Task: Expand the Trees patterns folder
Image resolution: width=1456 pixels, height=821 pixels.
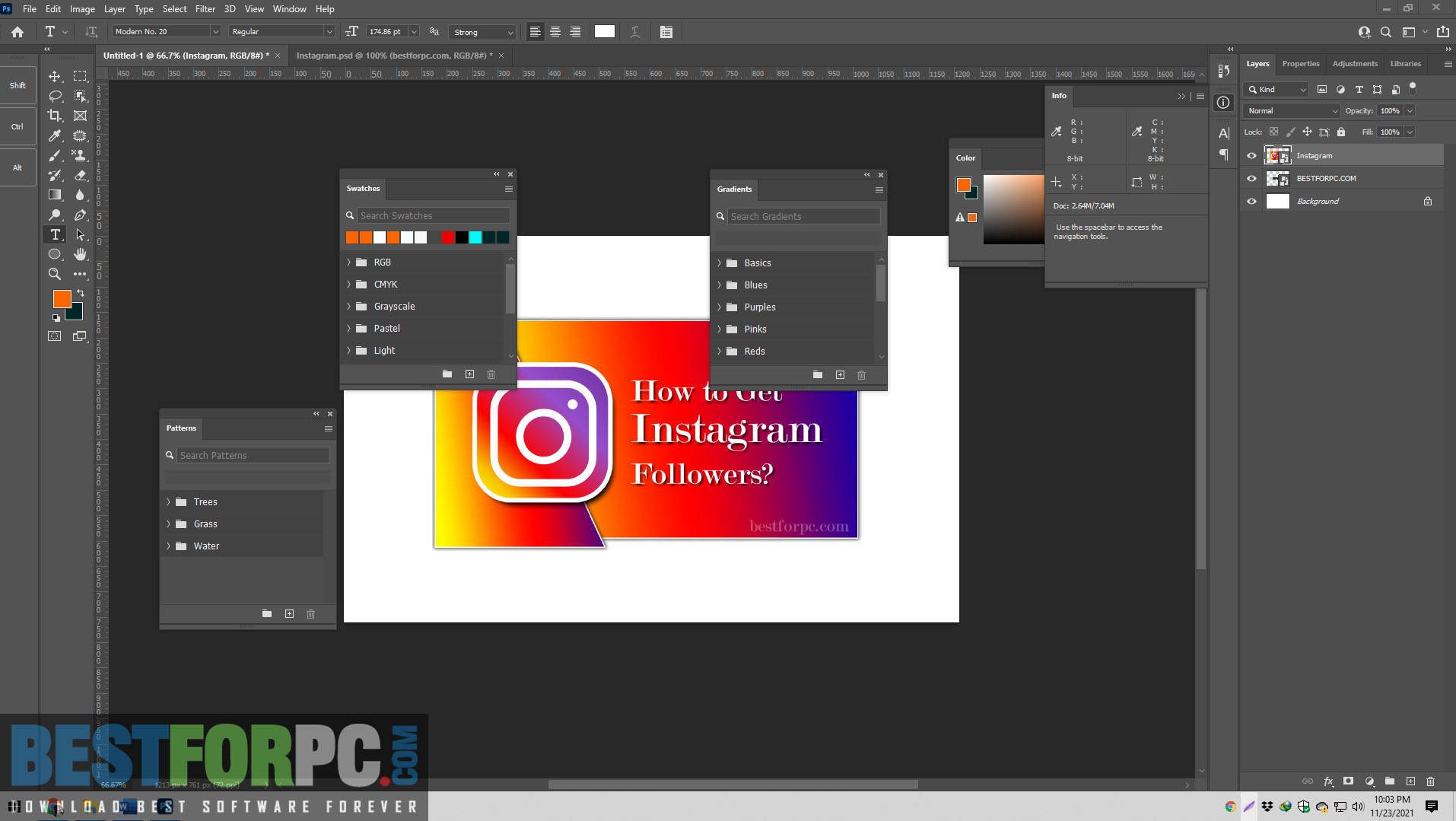Action: [169, 501]
